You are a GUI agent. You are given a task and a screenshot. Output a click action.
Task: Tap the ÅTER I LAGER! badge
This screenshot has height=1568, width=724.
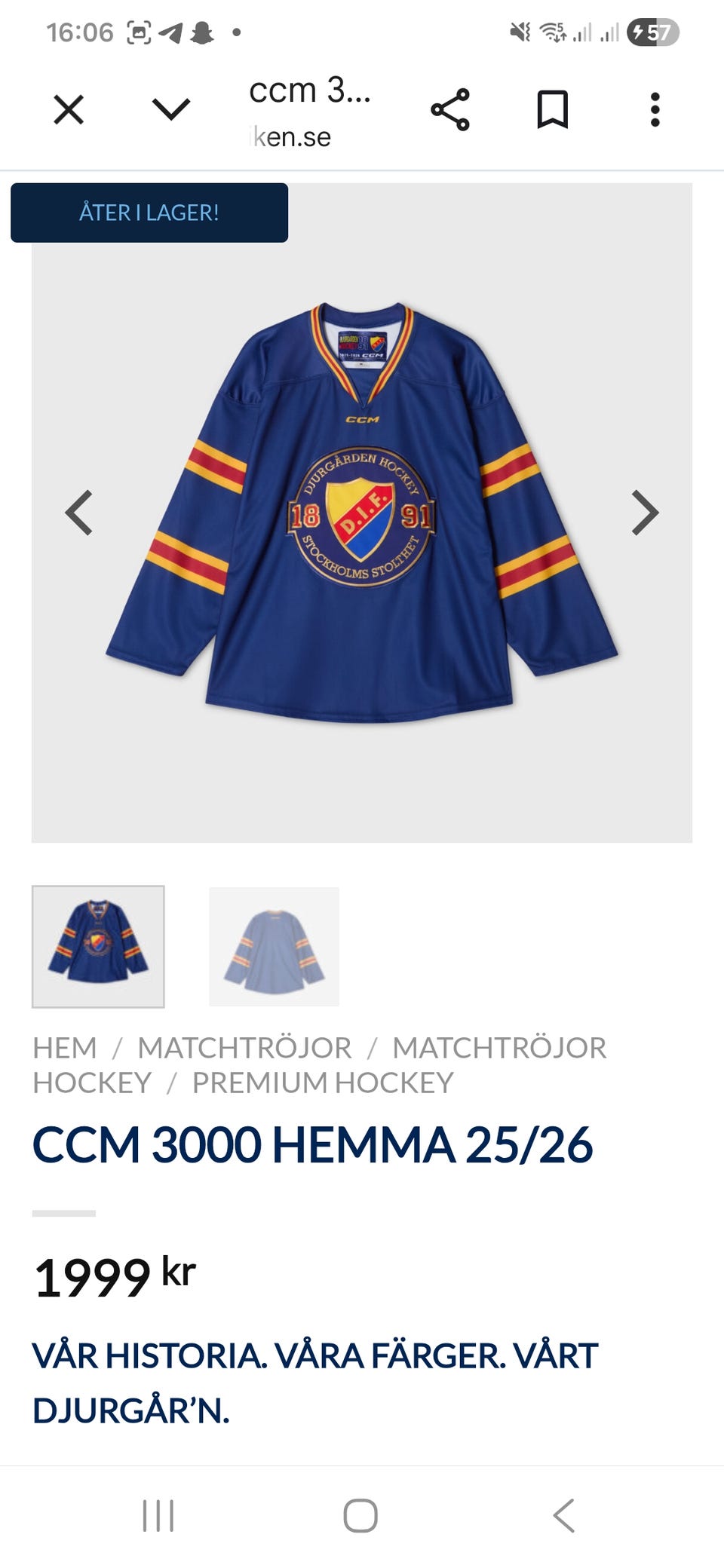(x=149, y=213)
